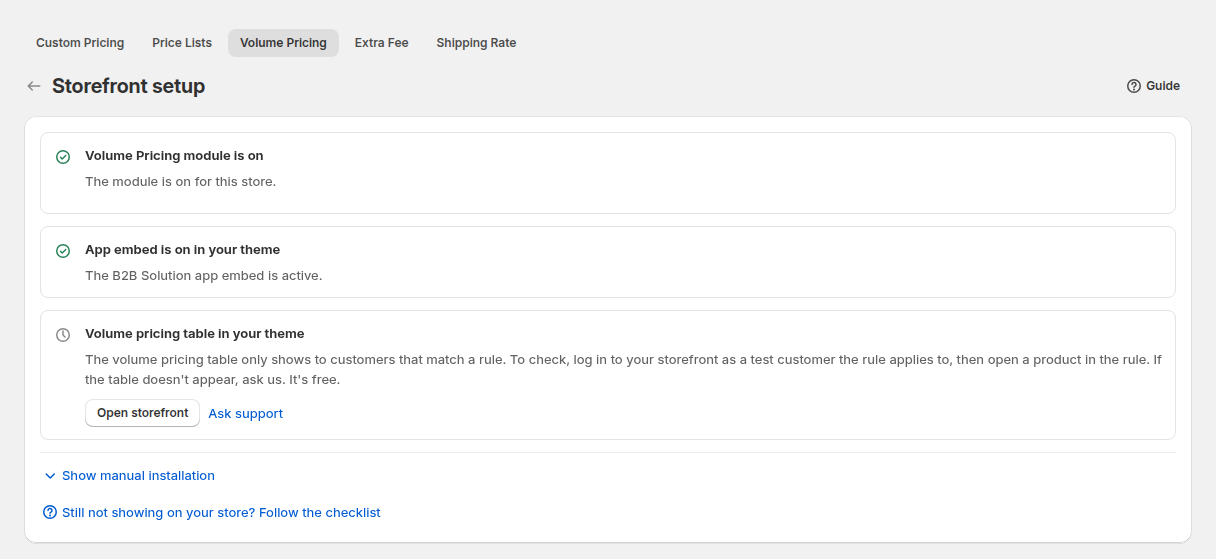This screenshot has width=1216, height=559.
Task: Switch to the Custom Pricing tab
Action: [x=80, y=43]
